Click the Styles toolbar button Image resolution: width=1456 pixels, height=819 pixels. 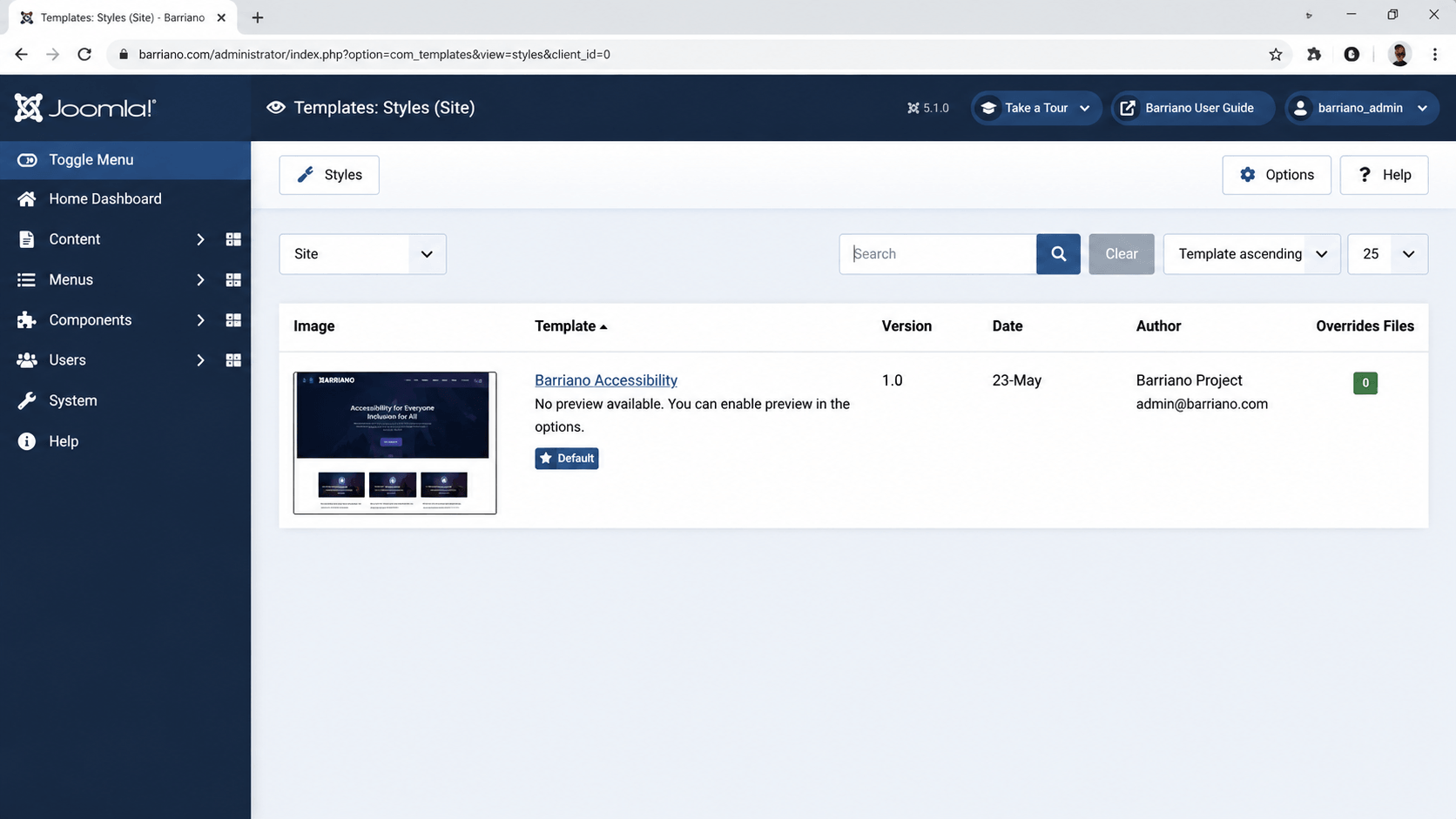pos(329,175)
